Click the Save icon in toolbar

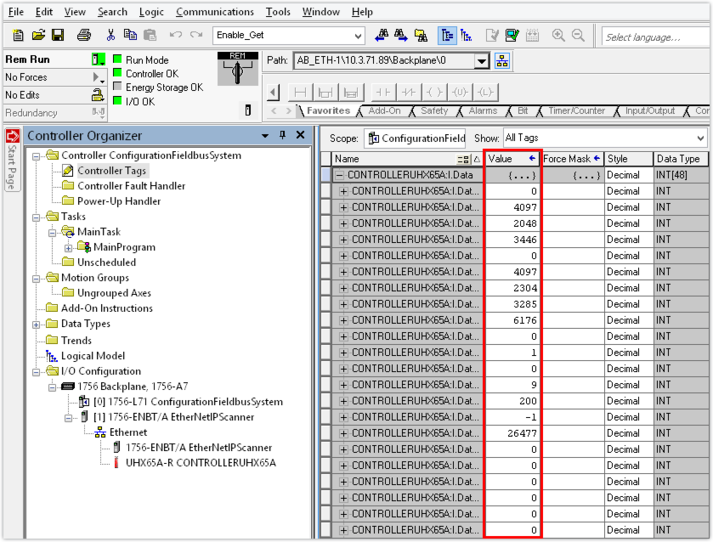click(x=57, y=35)
